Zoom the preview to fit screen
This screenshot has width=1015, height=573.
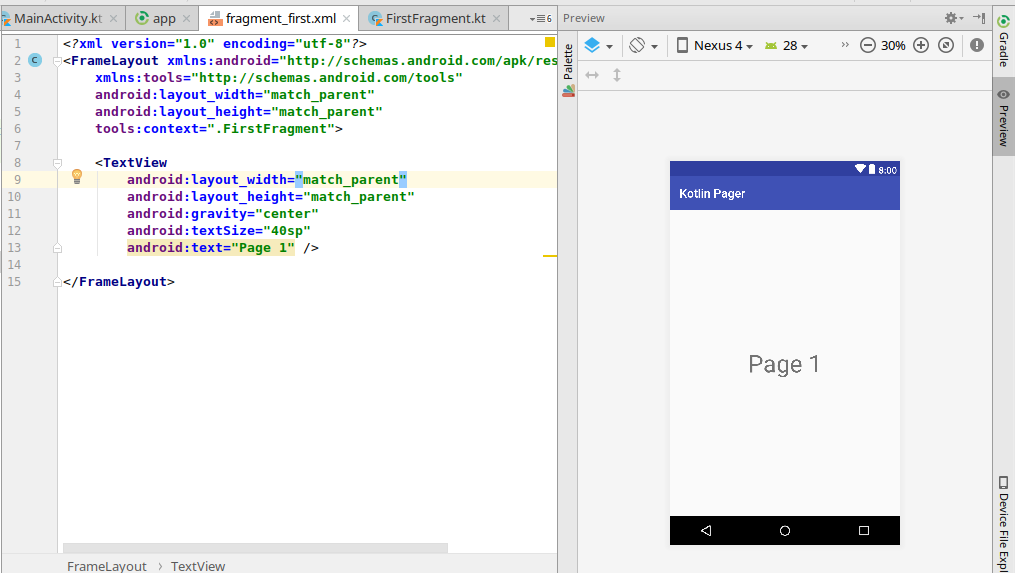[x=946, y=45]
